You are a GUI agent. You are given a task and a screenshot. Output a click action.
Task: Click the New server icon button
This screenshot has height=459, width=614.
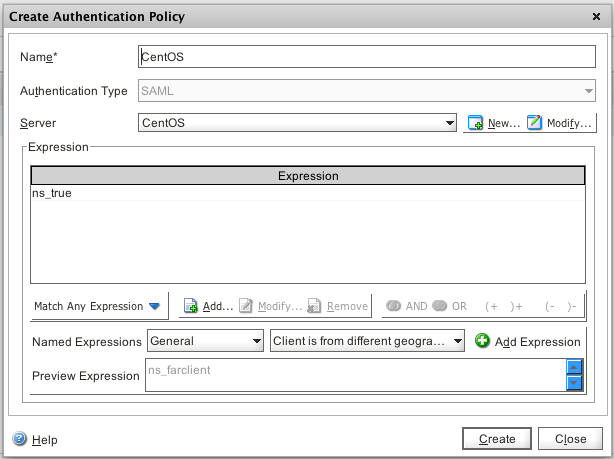476,123
